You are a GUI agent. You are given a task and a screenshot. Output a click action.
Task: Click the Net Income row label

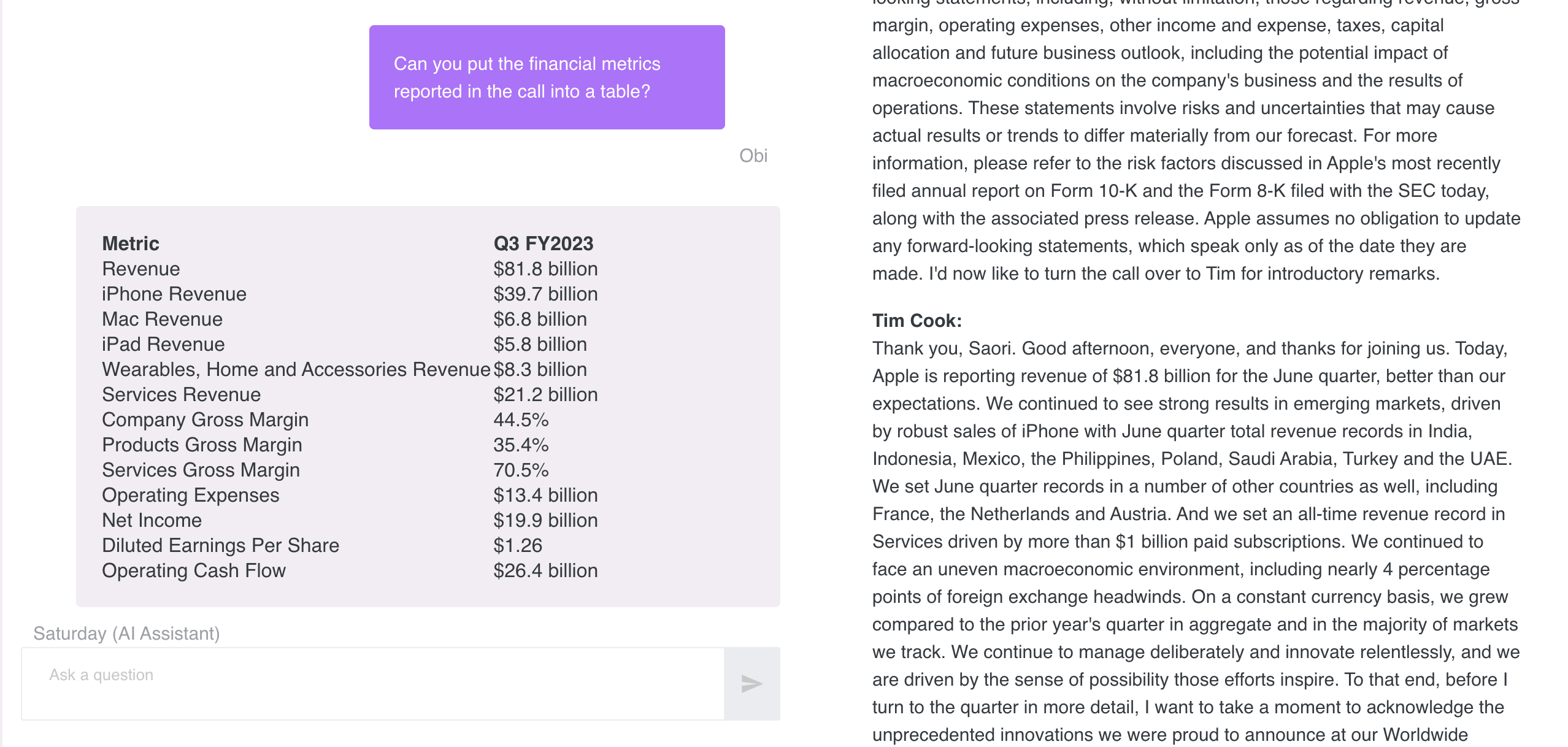pos(152,520)
